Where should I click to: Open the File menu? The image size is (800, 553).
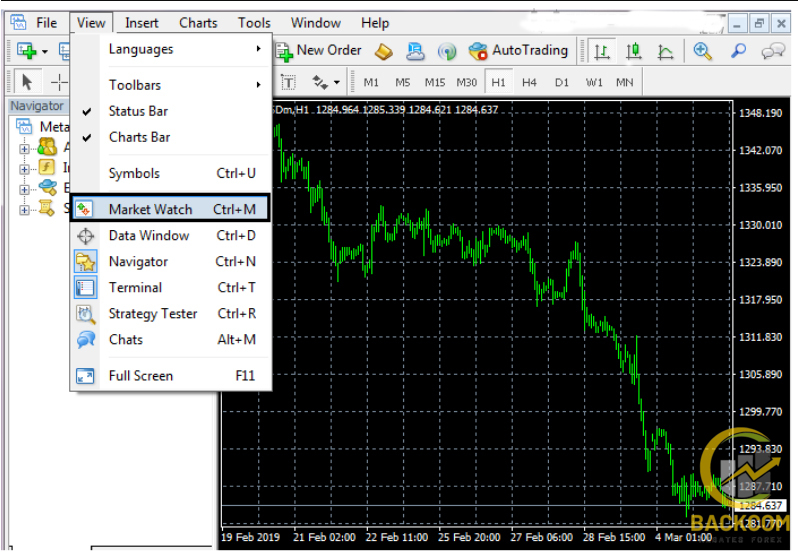pyautogui.click(x=46, y=23)
